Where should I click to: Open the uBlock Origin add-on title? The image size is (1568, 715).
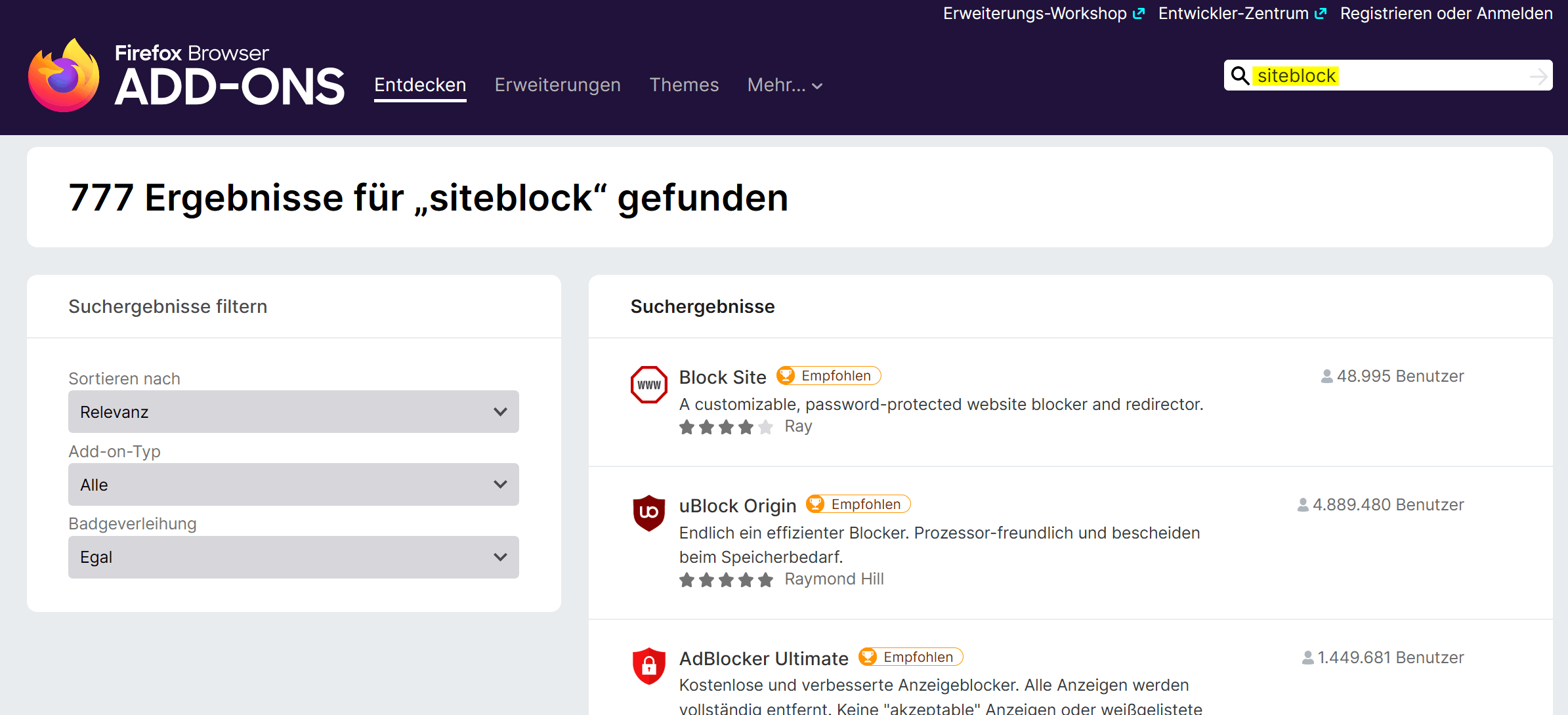[738, 506]
